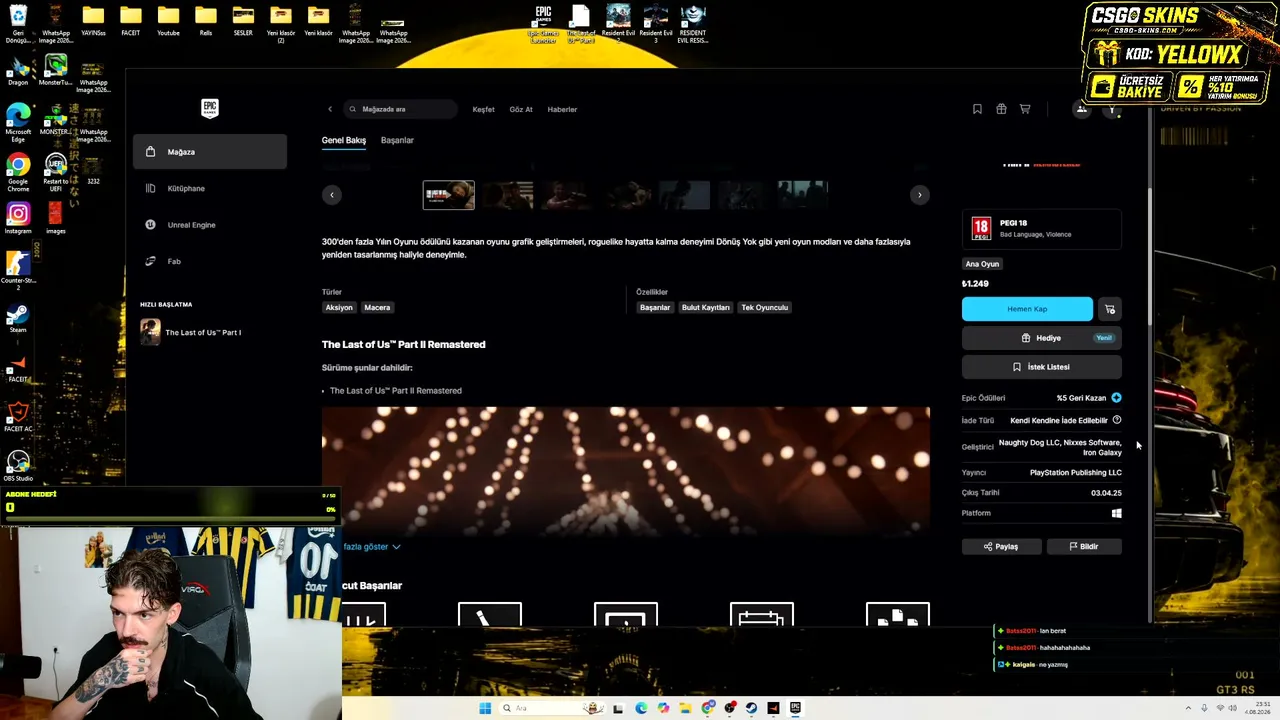Select the first highlighted screenshot thumbnail
1280x720 pixels.
pyautogui.click(x=449, y=195)
